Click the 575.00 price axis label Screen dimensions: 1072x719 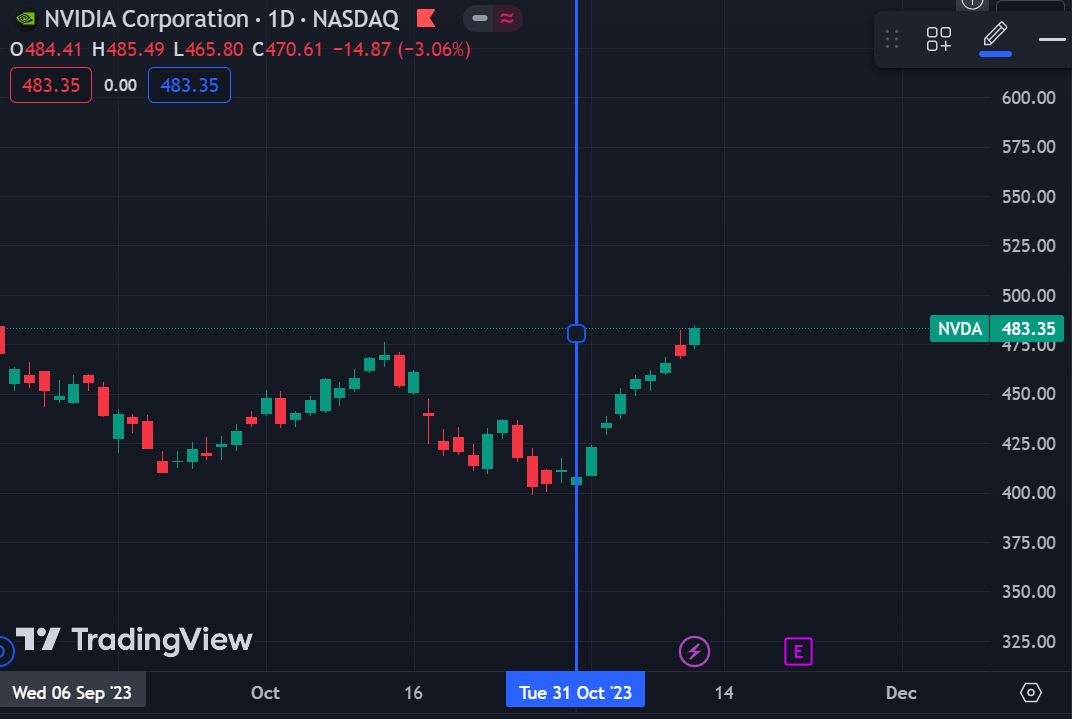point(1028,147)
